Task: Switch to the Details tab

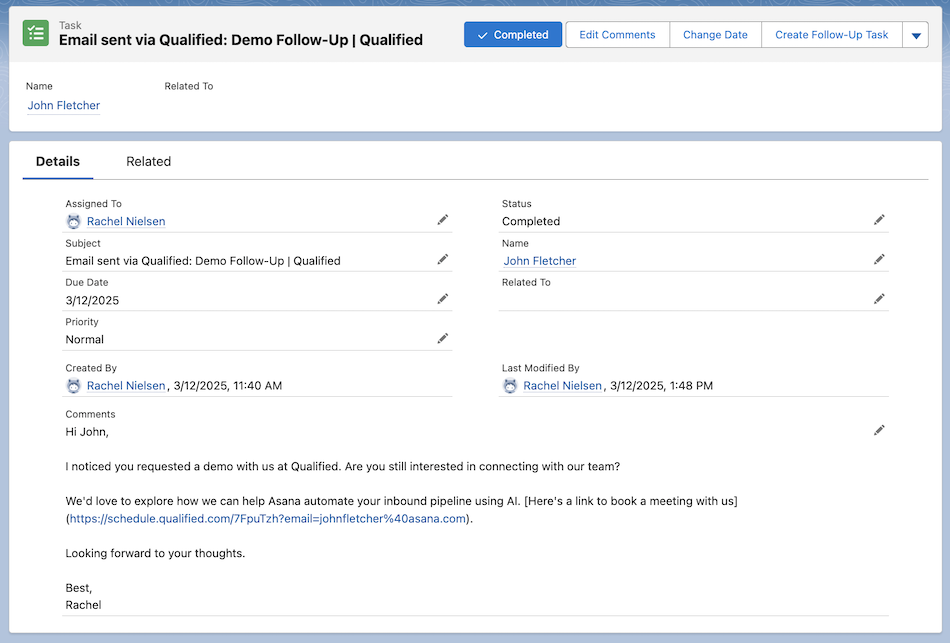Action: (58, 161)
